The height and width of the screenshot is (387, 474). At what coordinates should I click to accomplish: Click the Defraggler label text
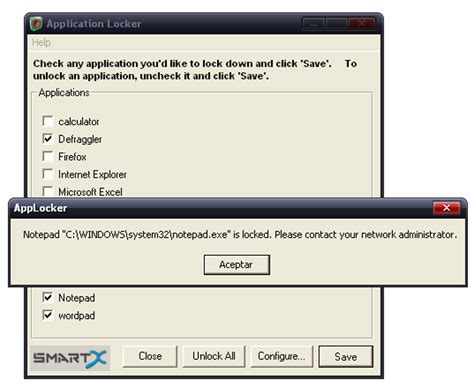pos(80,139)
